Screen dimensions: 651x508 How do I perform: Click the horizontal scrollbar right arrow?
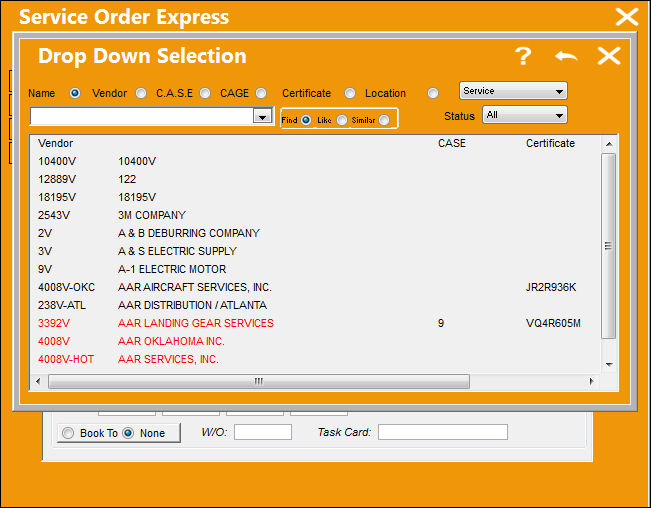coord(592,381)
